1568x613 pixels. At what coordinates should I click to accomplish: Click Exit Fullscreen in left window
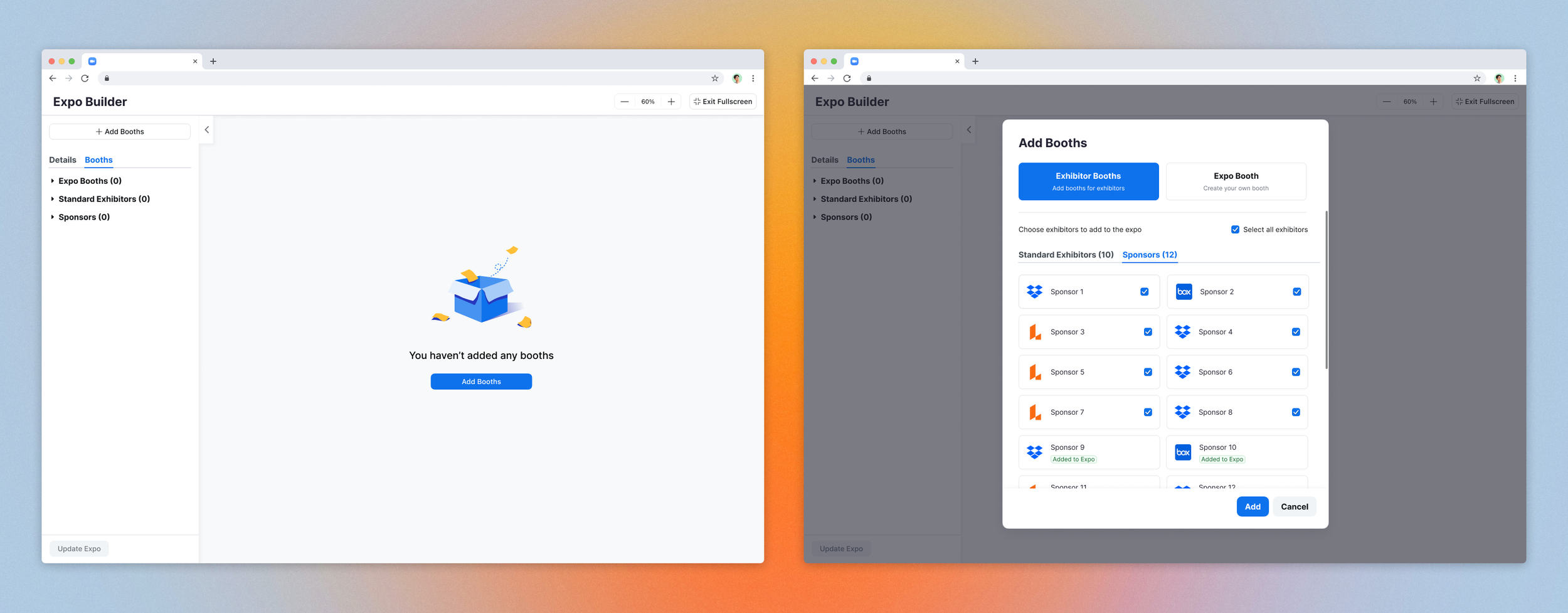[x=723, y=102]
